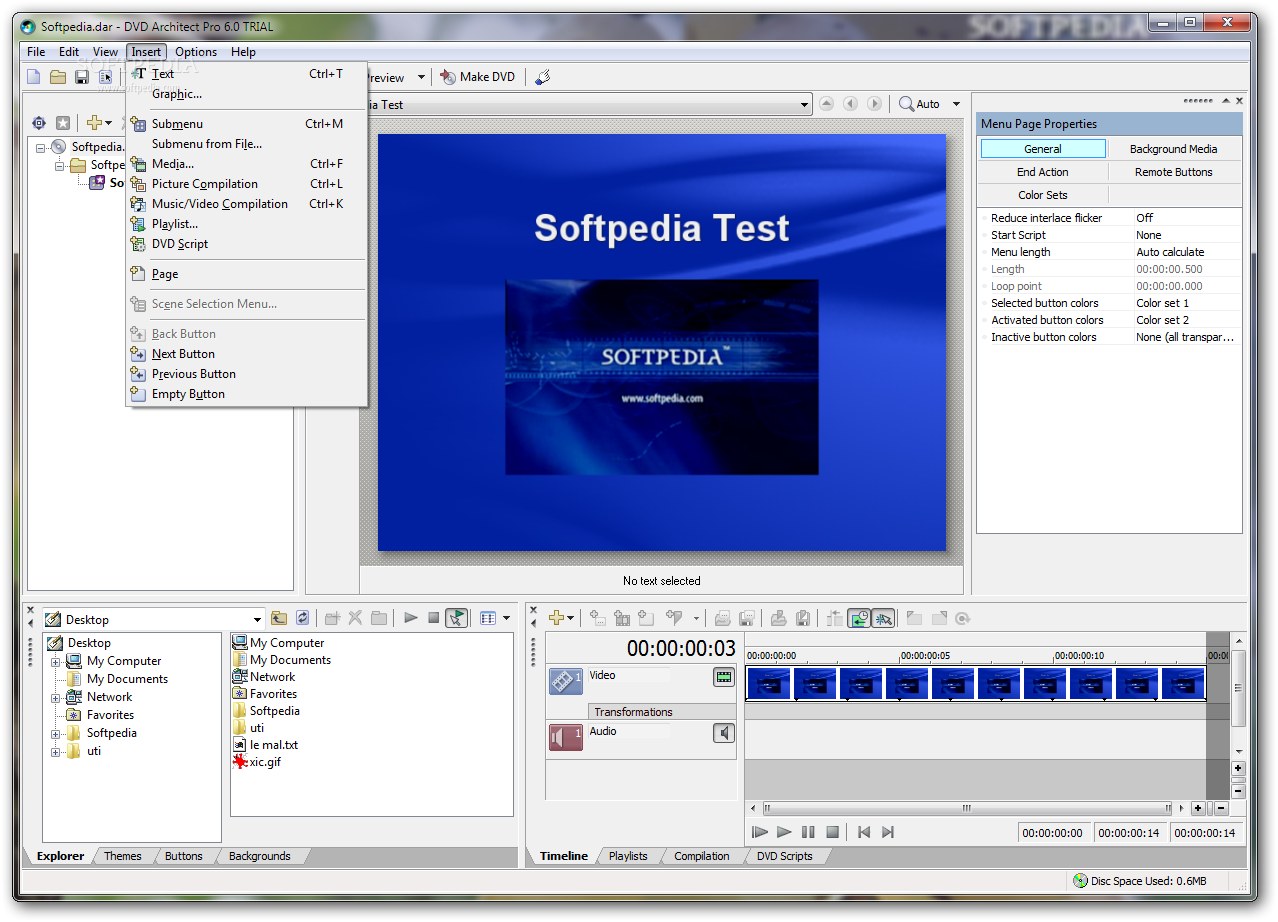Click the brush icon right of Make DVD
Viewport: 1278px width, 922px height.
542,77
